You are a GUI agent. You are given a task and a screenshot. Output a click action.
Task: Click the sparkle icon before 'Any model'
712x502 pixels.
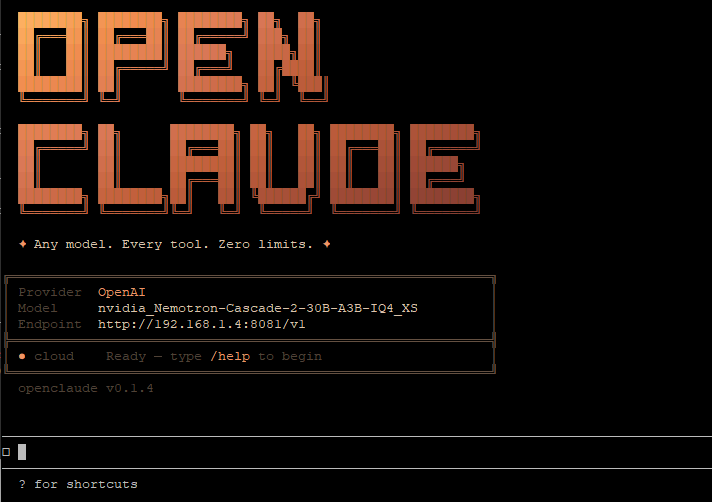tap(22, 244)
